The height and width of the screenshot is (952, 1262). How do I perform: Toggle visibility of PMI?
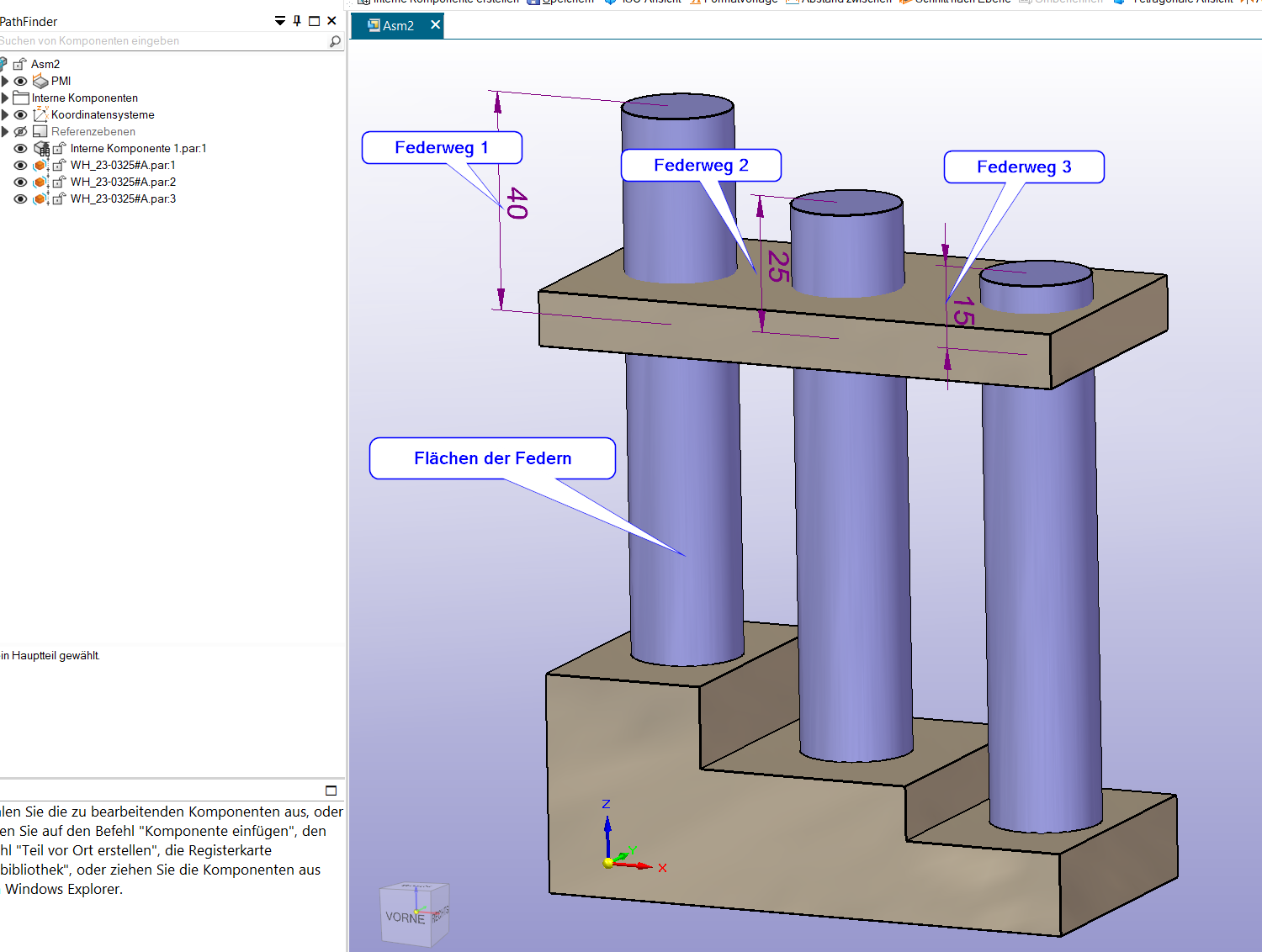(x=20, y=81)
